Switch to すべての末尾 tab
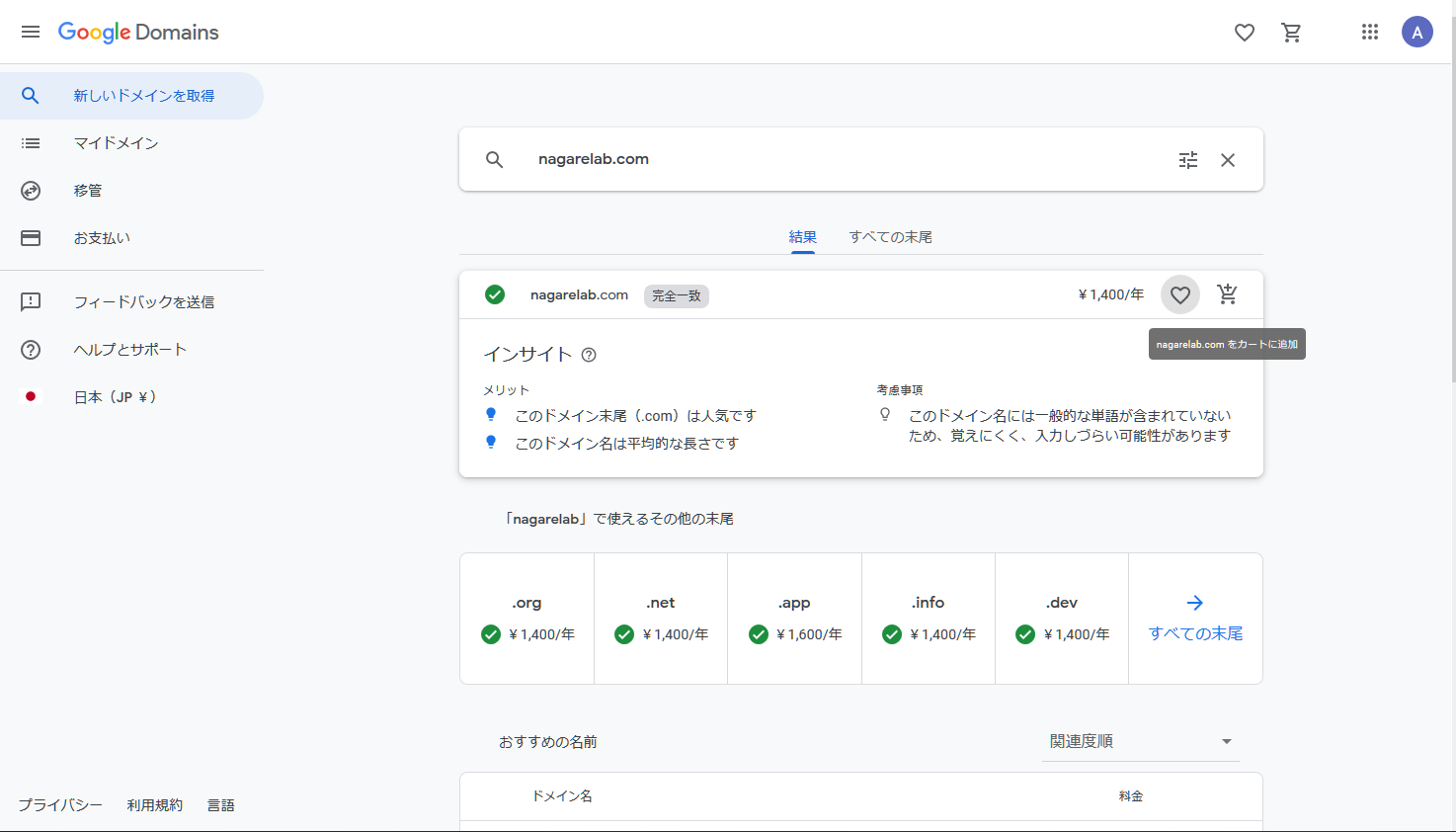This screenshot has height=832, width=1456. (x=891, y=237)
